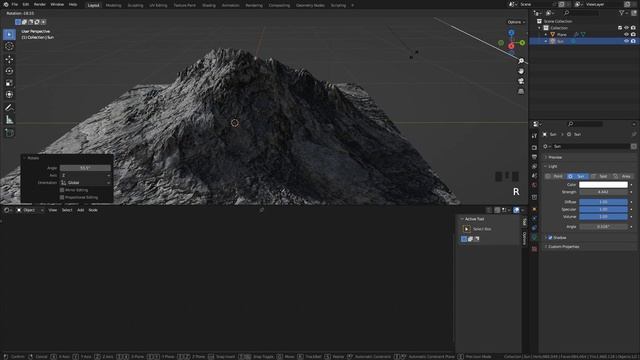
Task: Set light type to Point
Action: pos(555,176)
